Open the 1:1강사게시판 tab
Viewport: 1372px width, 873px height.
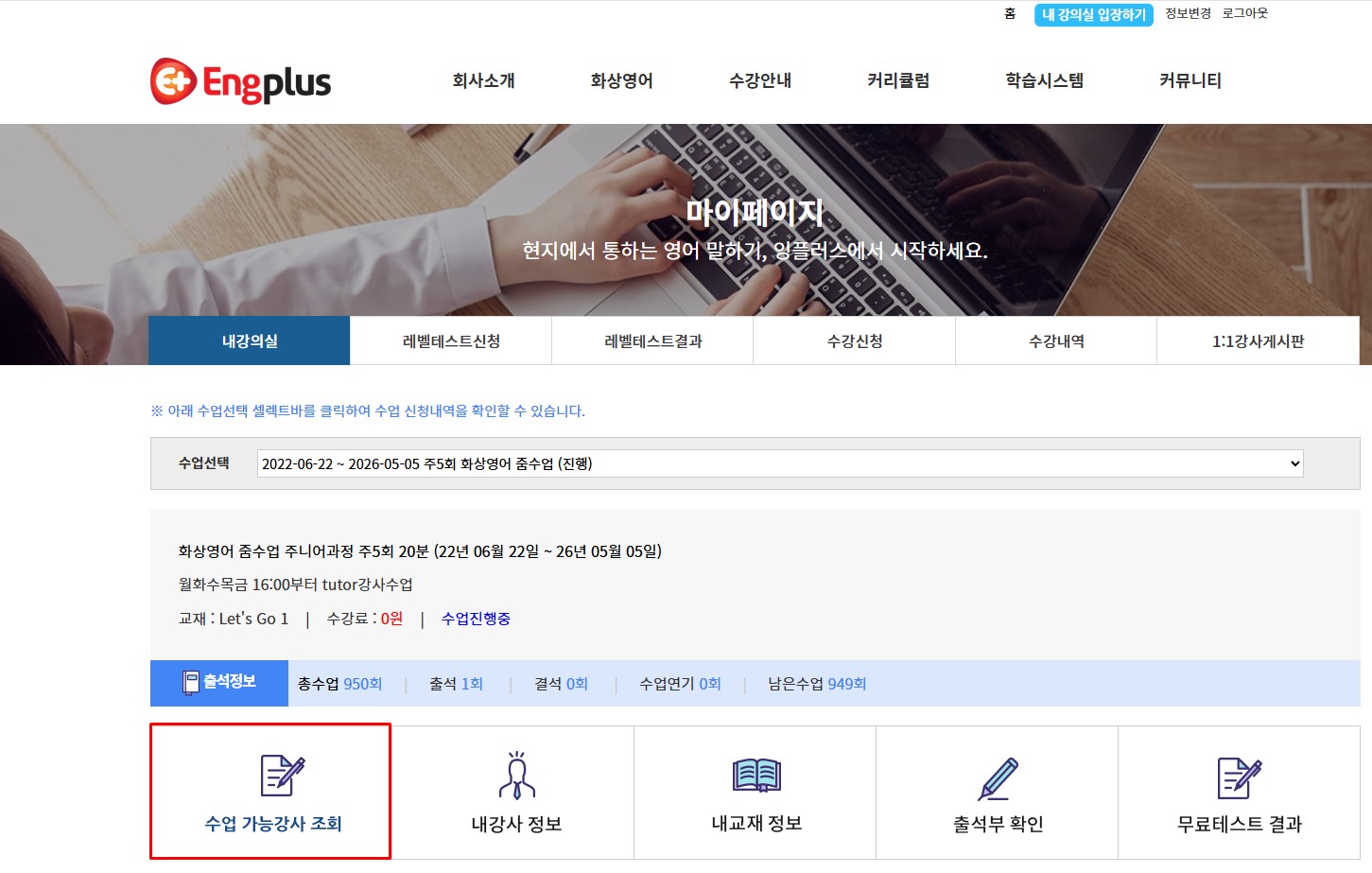click(x=1258, y=341)
